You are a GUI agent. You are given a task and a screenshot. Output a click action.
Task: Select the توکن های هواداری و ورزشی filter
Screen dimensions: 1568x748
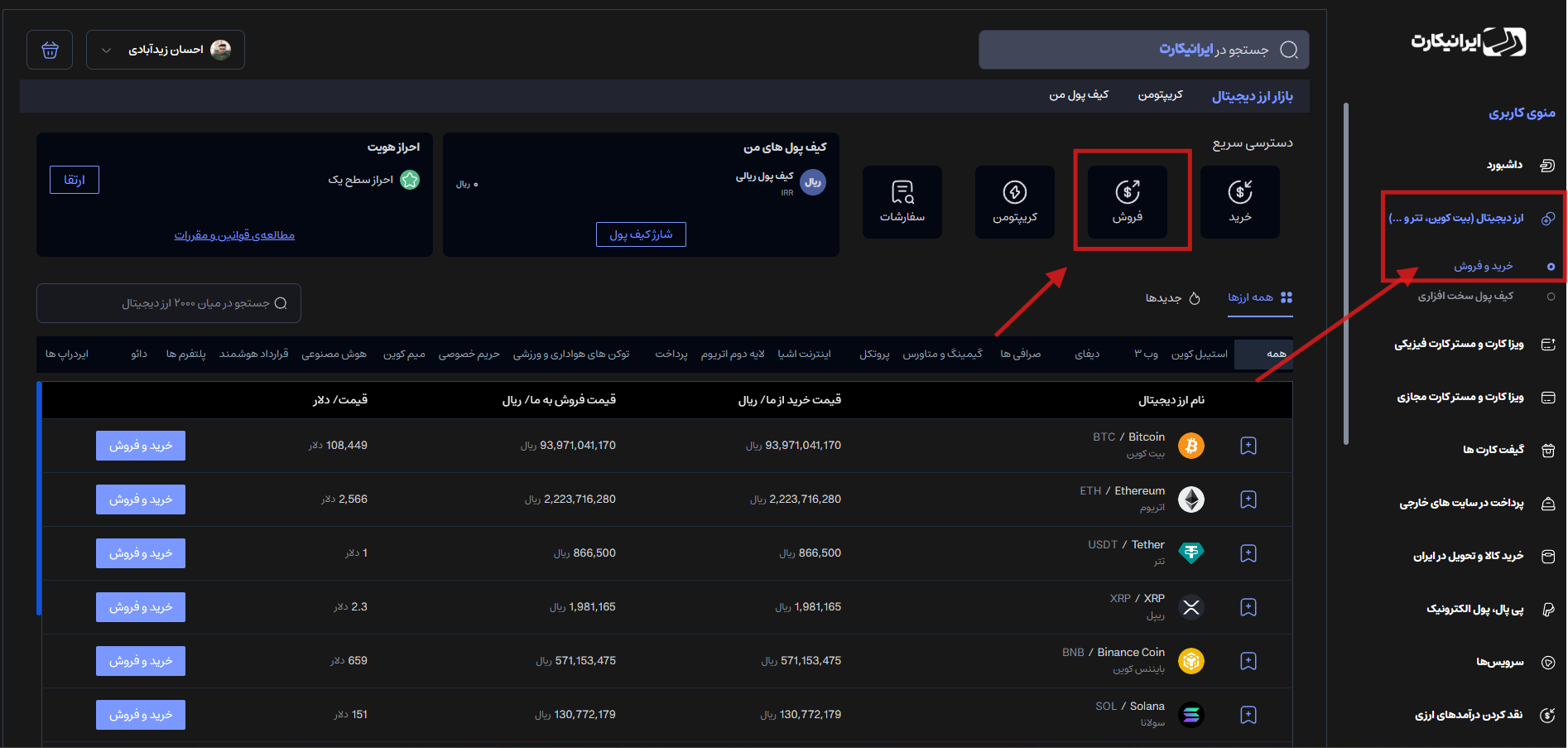point(571,354)
